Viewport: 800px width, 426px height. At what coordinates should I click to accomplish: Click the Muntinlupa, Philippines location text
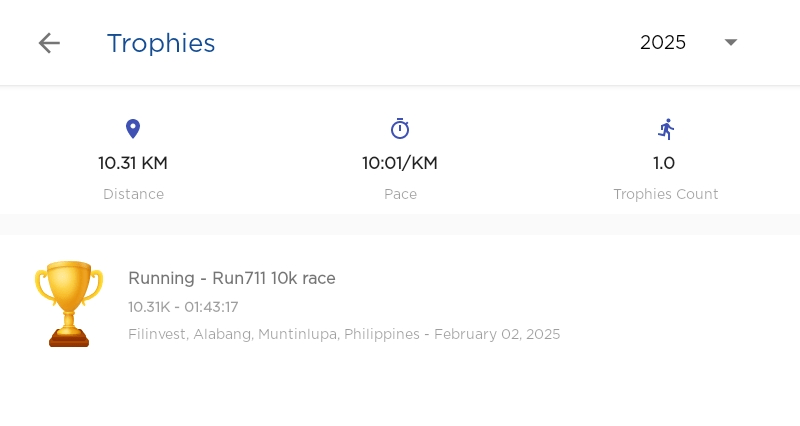[338, 334]
